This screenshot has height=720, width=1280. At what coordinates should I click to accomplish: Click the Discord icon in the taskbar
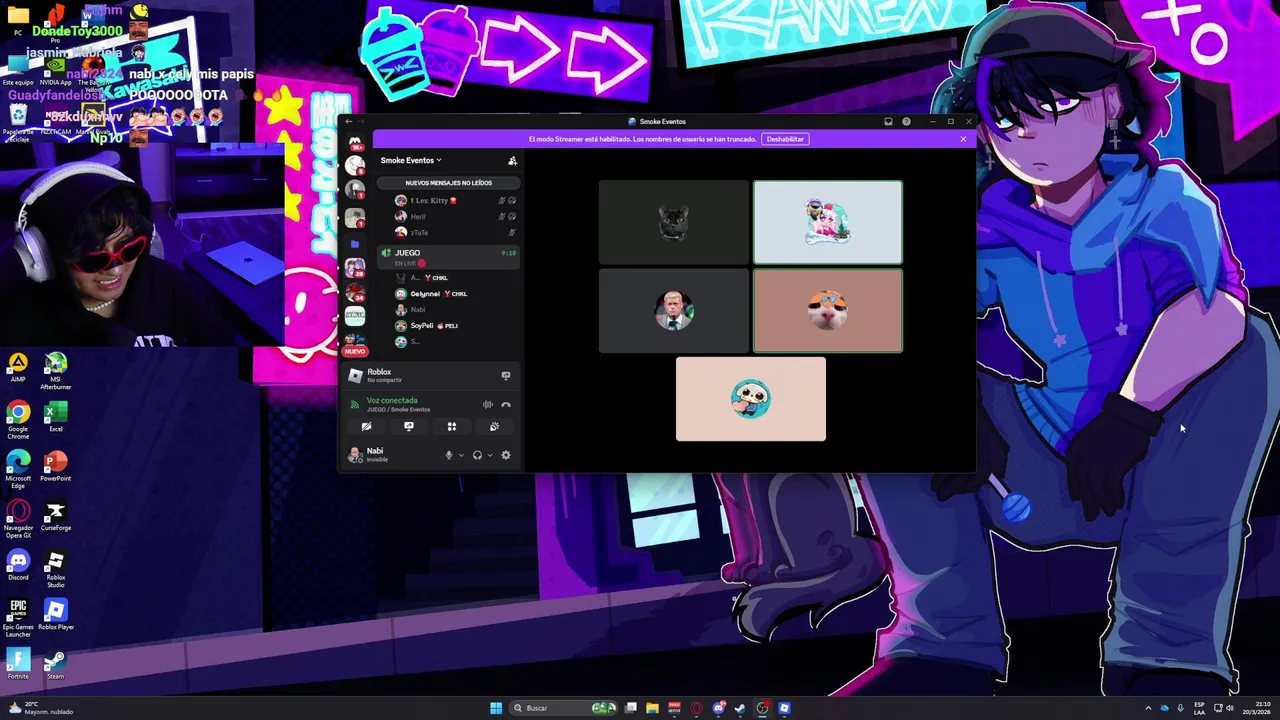tap(718, 708)
